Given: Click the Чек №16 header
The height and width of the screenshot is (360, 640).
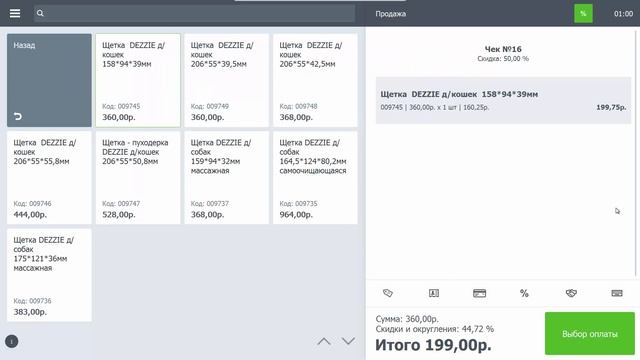Looking at the screenshot, I should pyautogui.click(x=503, y=49).
